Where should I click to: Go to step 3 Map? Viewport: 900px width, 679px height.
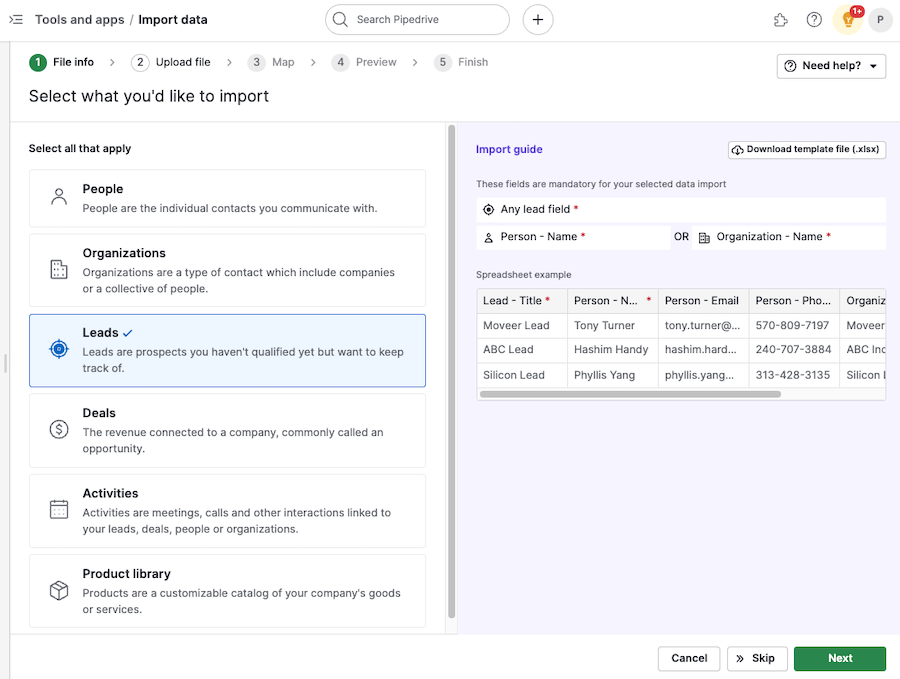point(271,62)
